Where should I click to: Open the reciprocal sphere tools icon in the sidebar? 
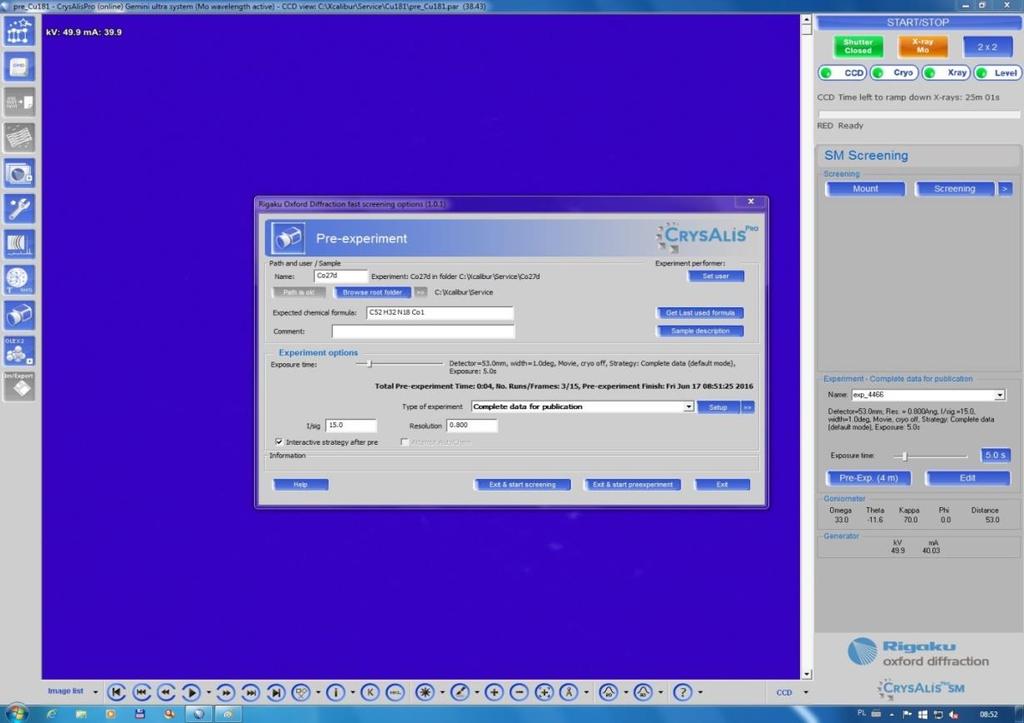[x=19, y=280]
